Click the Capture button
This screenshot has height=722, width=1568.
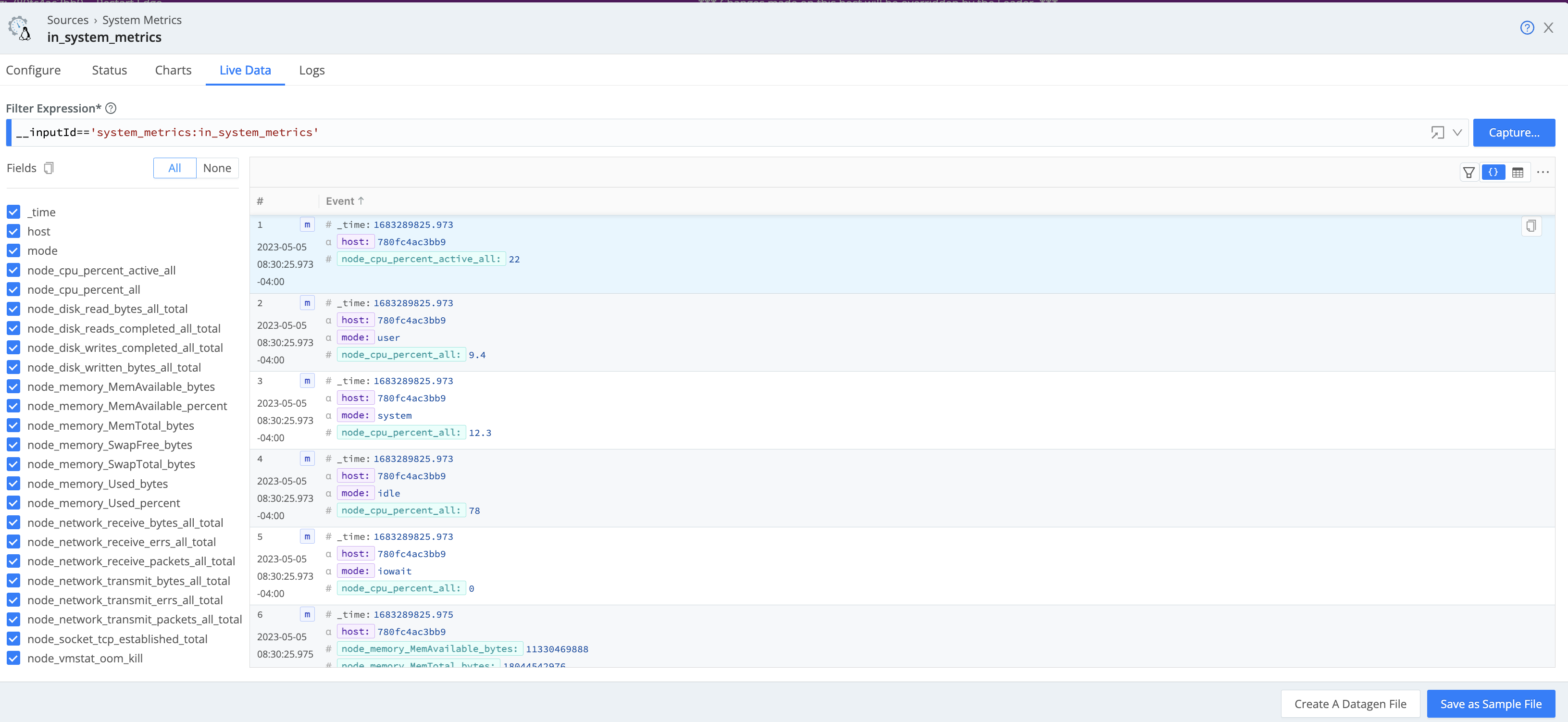1514,132
